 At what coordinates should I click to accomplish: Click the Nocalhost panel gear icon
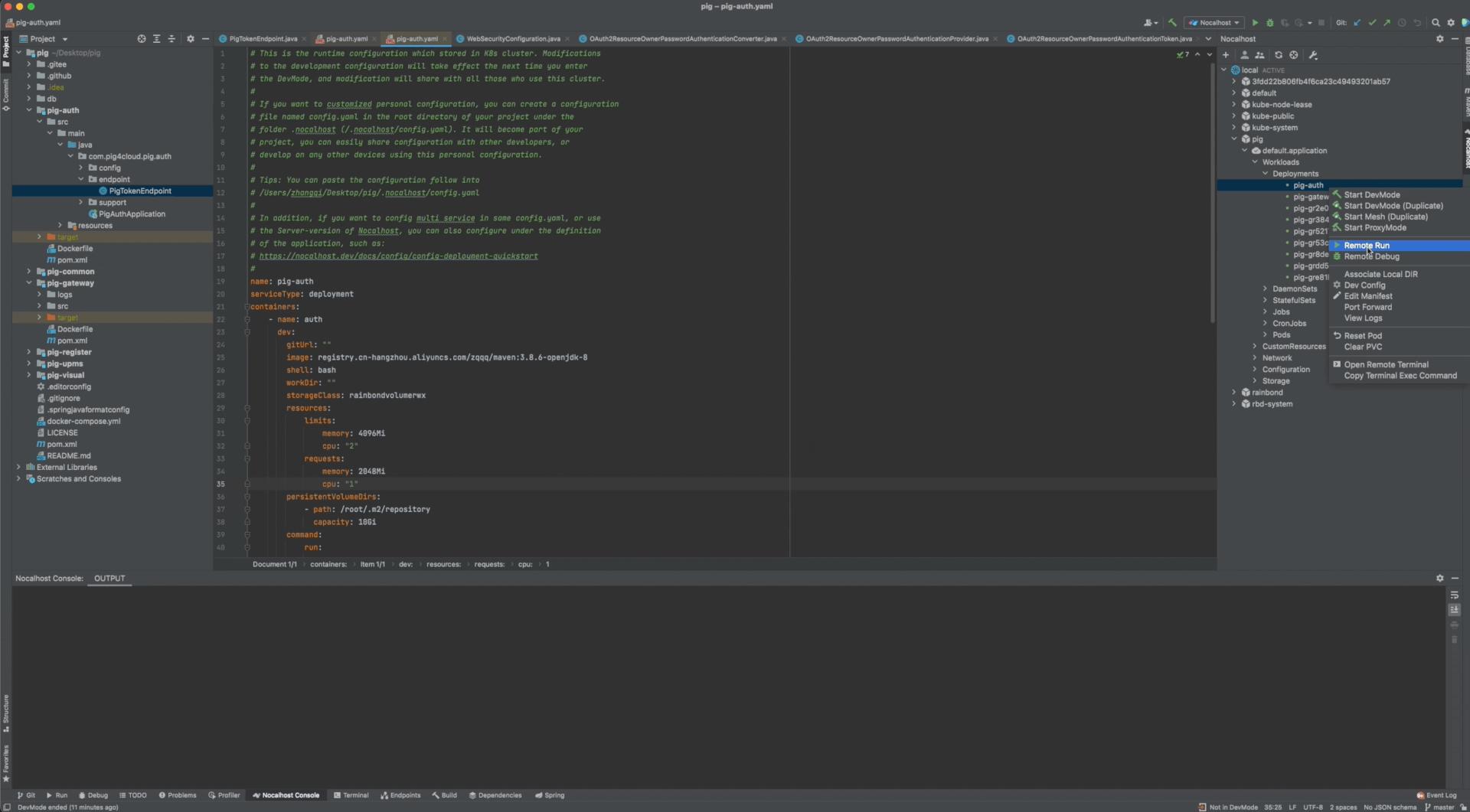click(1440, 38)
